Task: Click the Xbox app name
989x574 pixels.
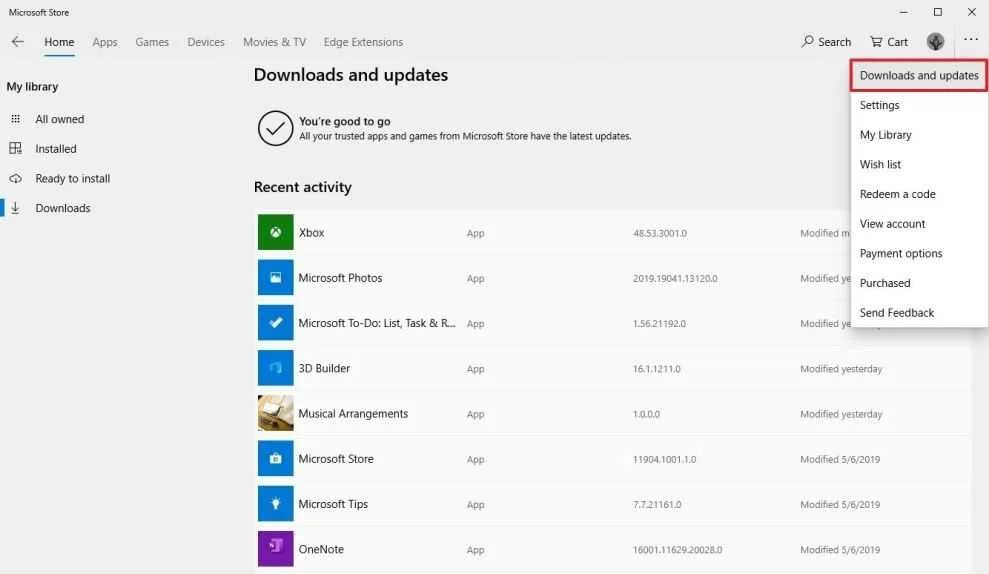Action: (312, 232)
